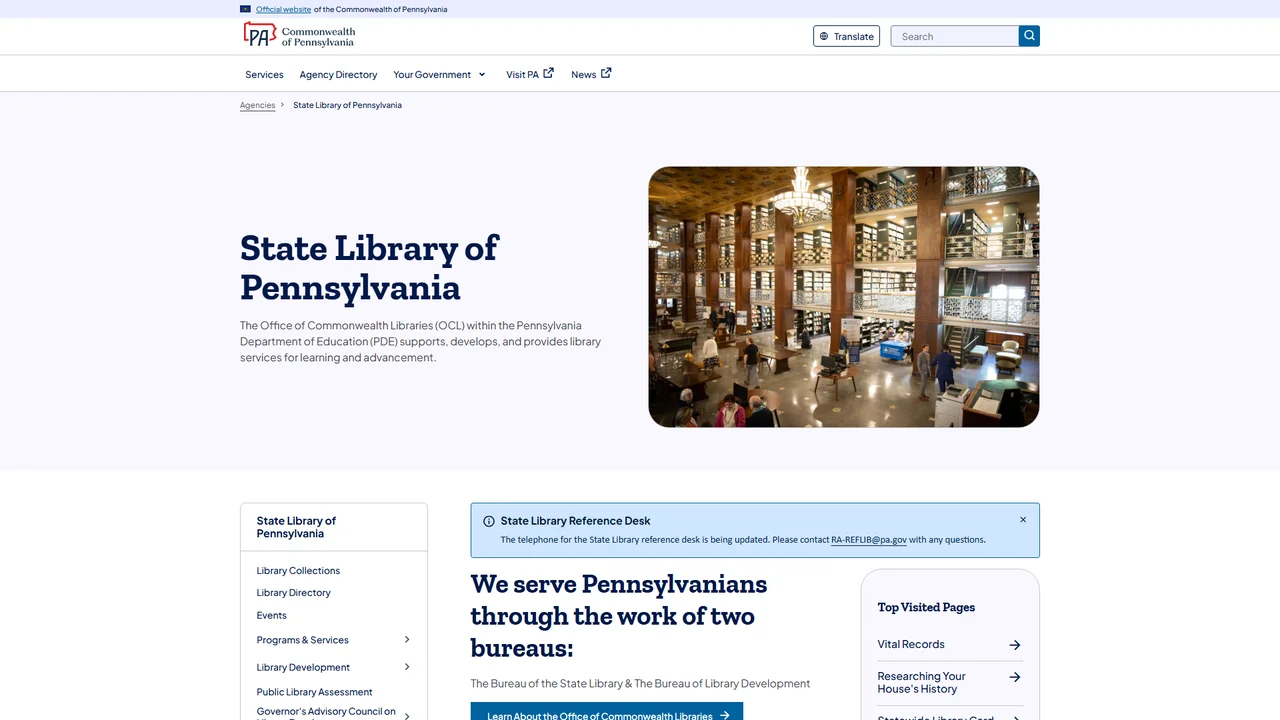Open the Services menu item
Screen dimensions: 1280x720
point(264,74)
